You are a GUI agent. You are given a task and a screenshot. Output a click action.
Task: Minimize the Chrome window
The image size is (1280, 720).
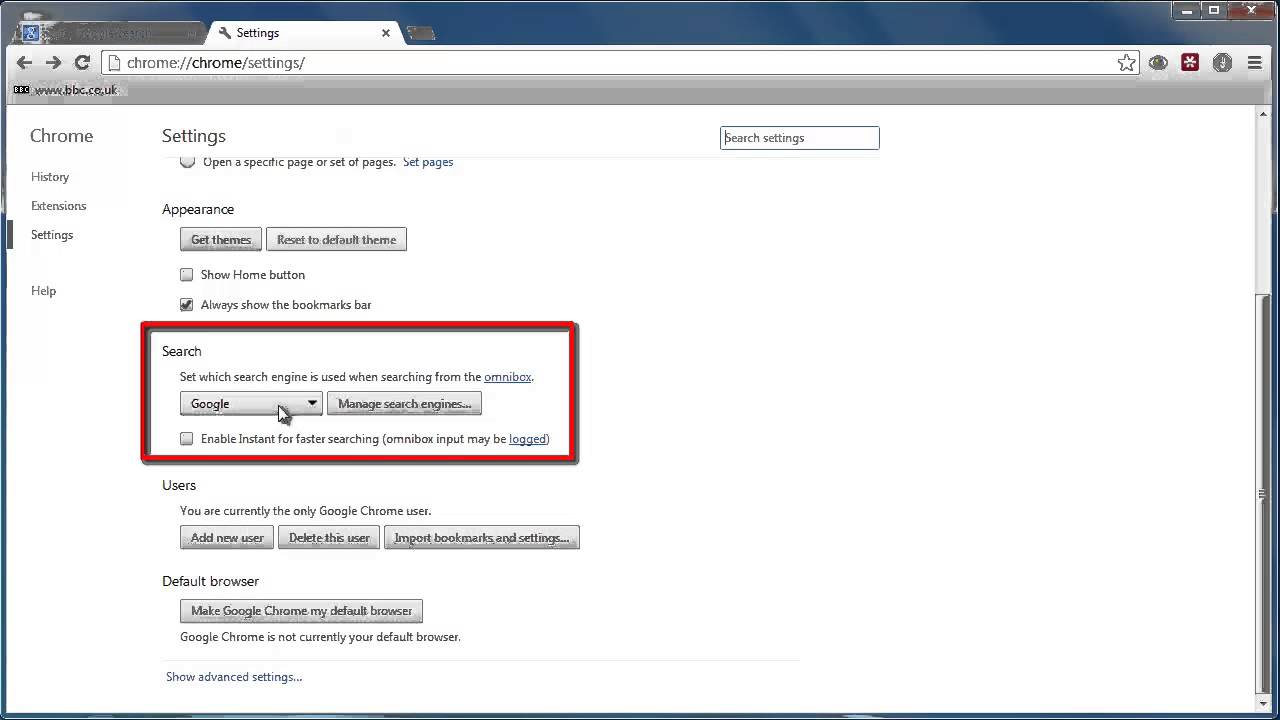1187,10
